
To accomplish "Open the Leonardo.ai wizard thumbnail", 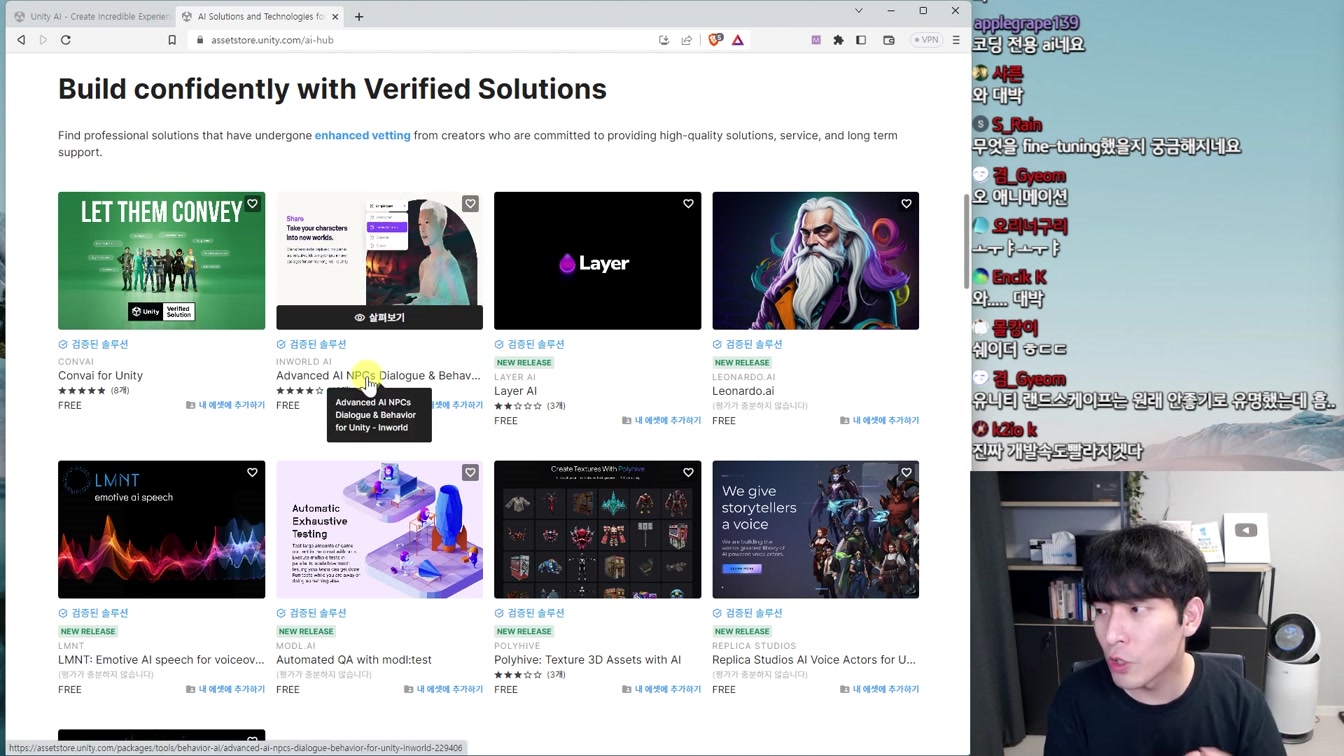I will [815, 261].
